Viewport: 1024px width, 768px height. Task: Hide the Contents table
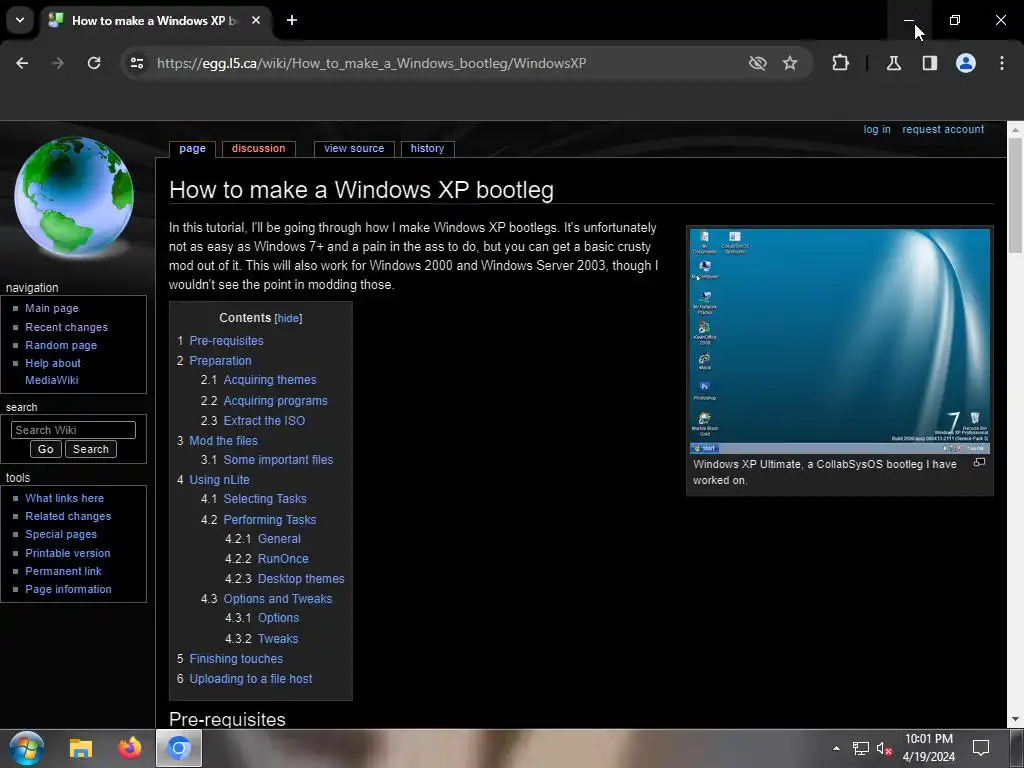[288, 319]
